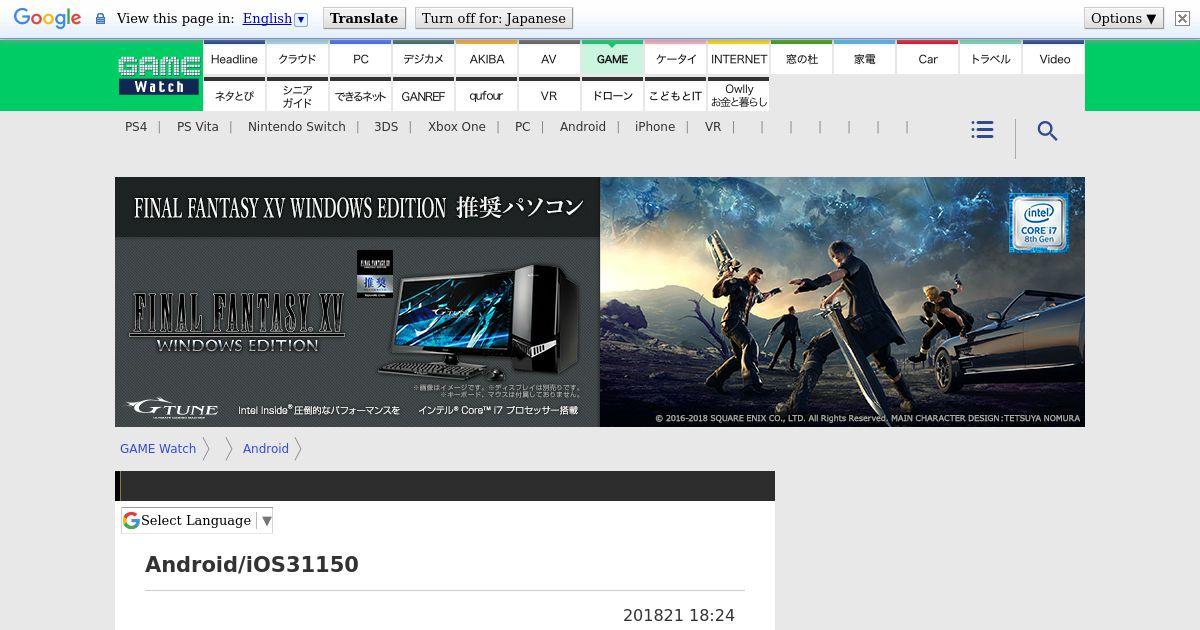
Task: Click the Android/iOS31150 article title
Action: [252, 564]
